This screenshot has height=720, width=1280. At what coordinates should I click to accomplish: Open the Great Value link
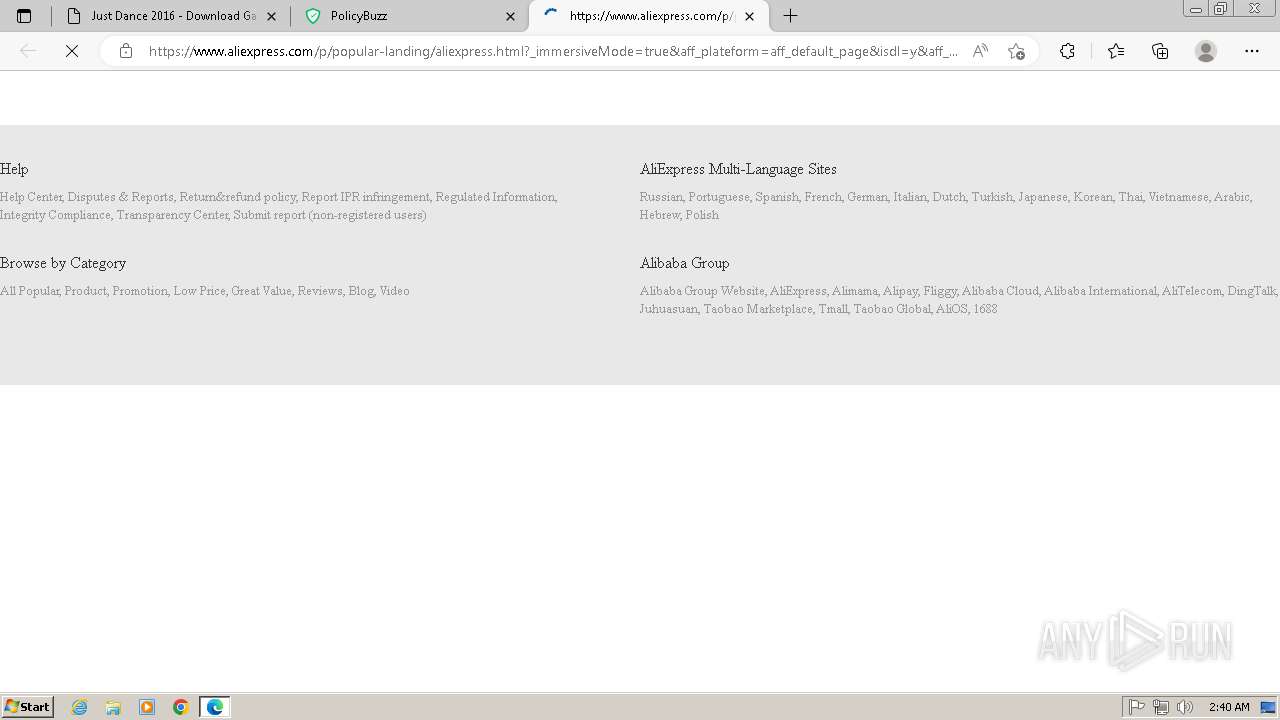[x=261, y=291]
